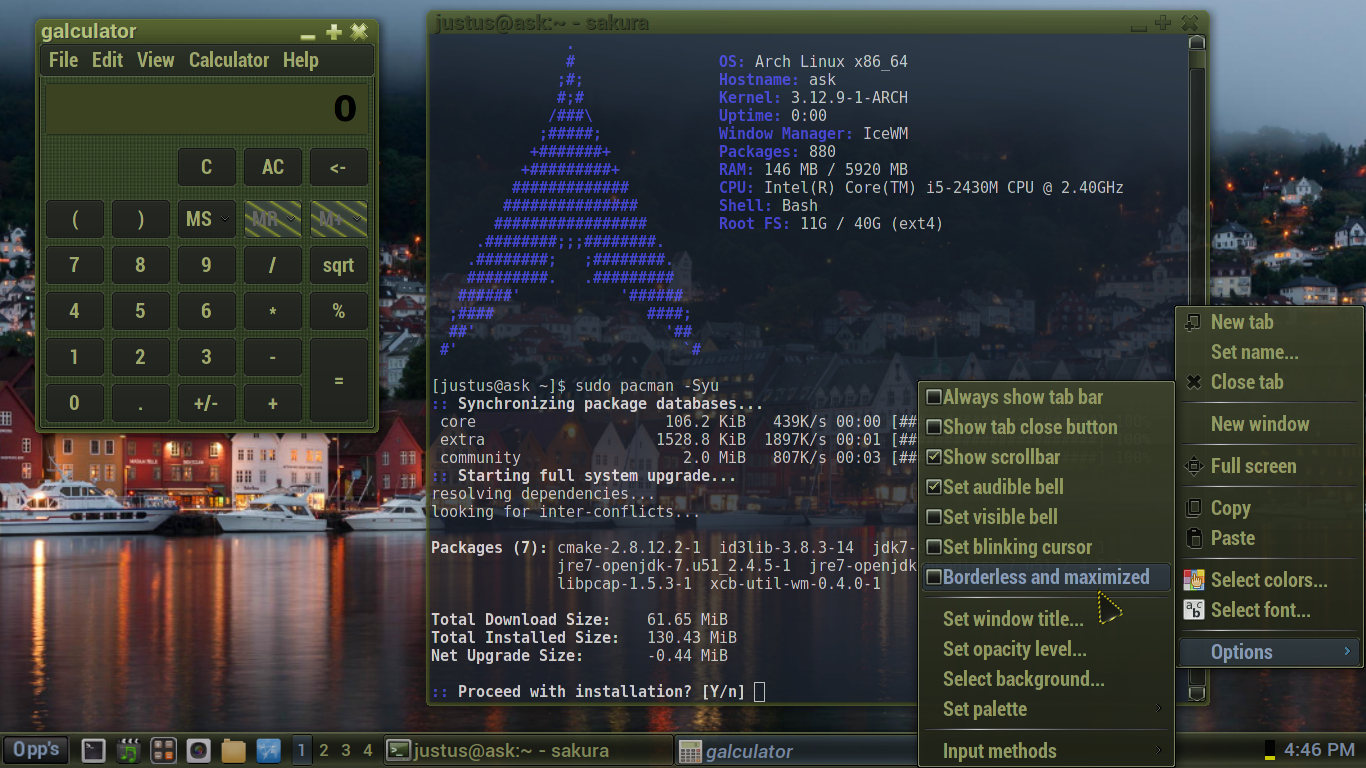
Task: Launch the blue network icon in taskbar
Action: [268, 750]
